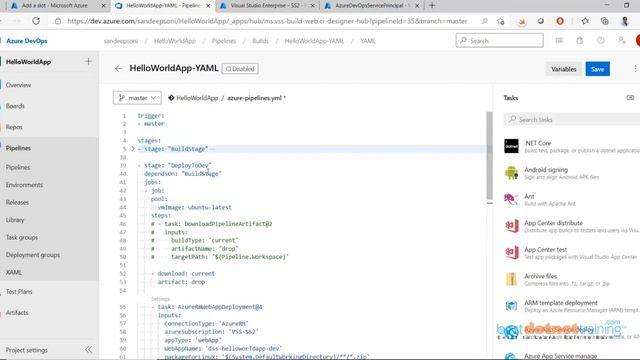The height and width of the screenshot is (360, 640).
Task: Click the Disabled status badge
Action: 240,69
